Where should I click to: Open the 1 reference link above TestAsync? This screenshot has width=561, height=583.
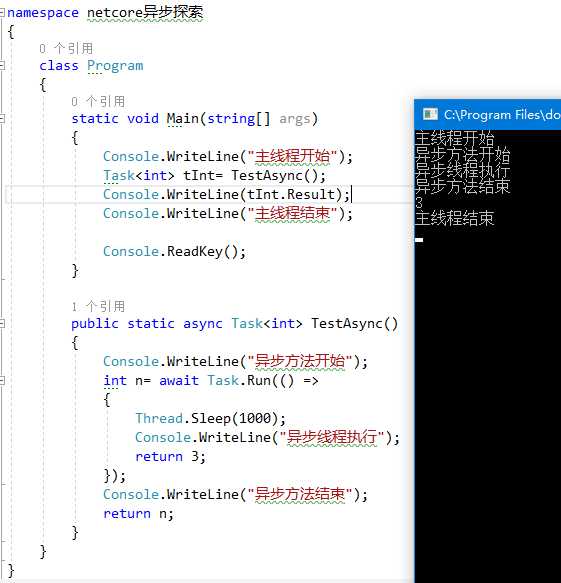[x=98, y=306]
